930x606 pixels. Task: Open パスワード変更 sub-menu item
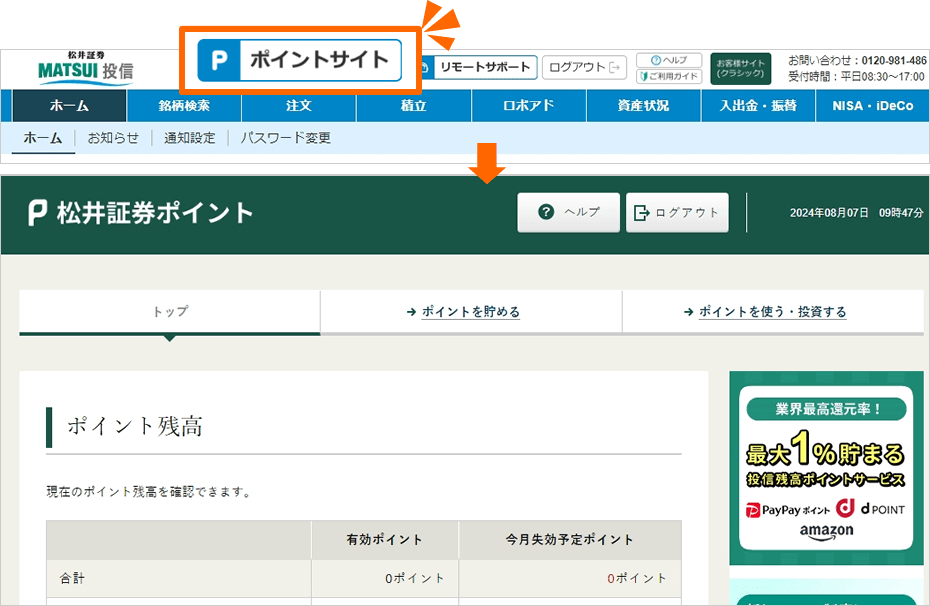tap(285, 138)
